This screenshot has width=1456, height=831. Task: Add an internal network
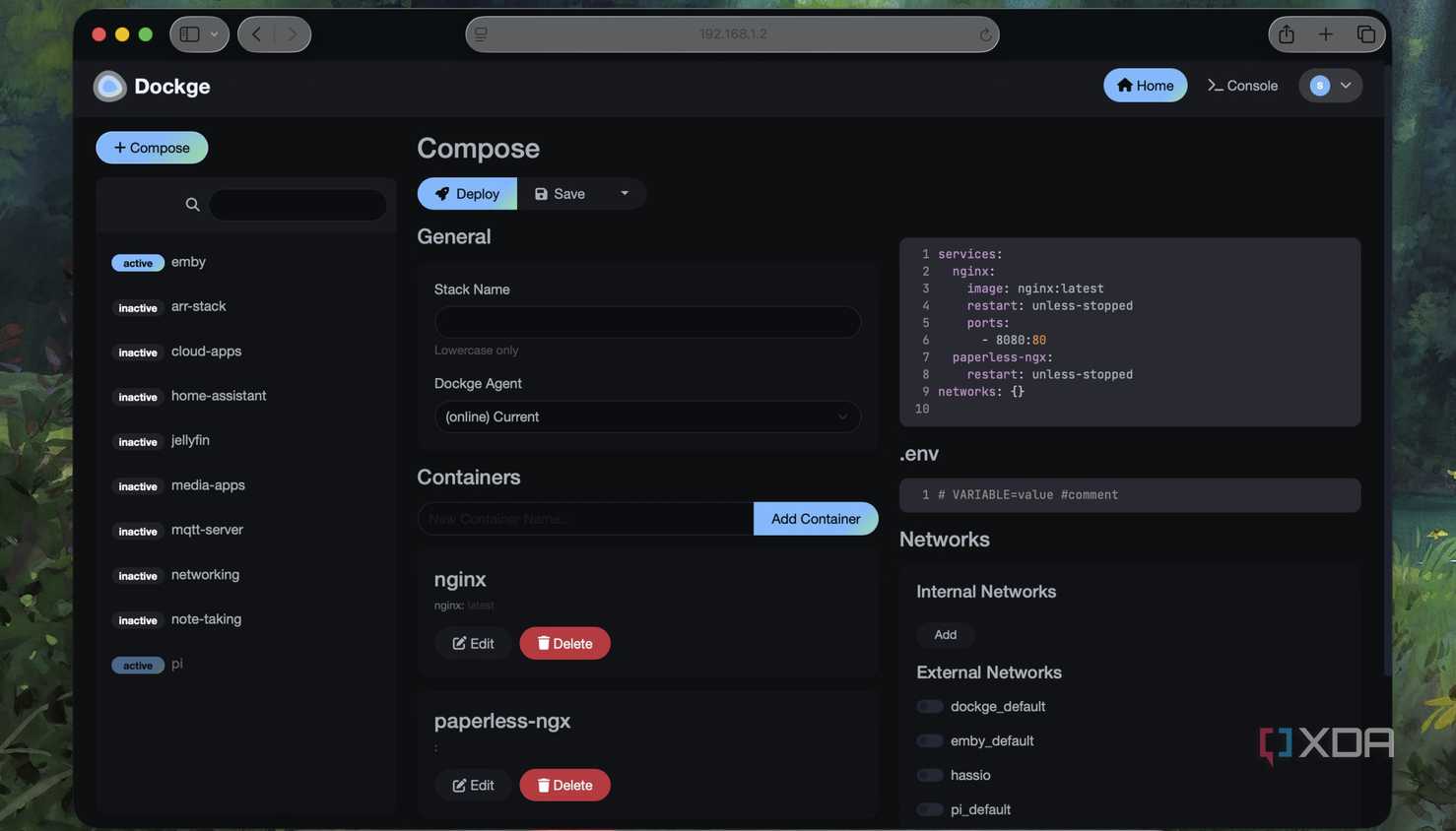(946, 635)
